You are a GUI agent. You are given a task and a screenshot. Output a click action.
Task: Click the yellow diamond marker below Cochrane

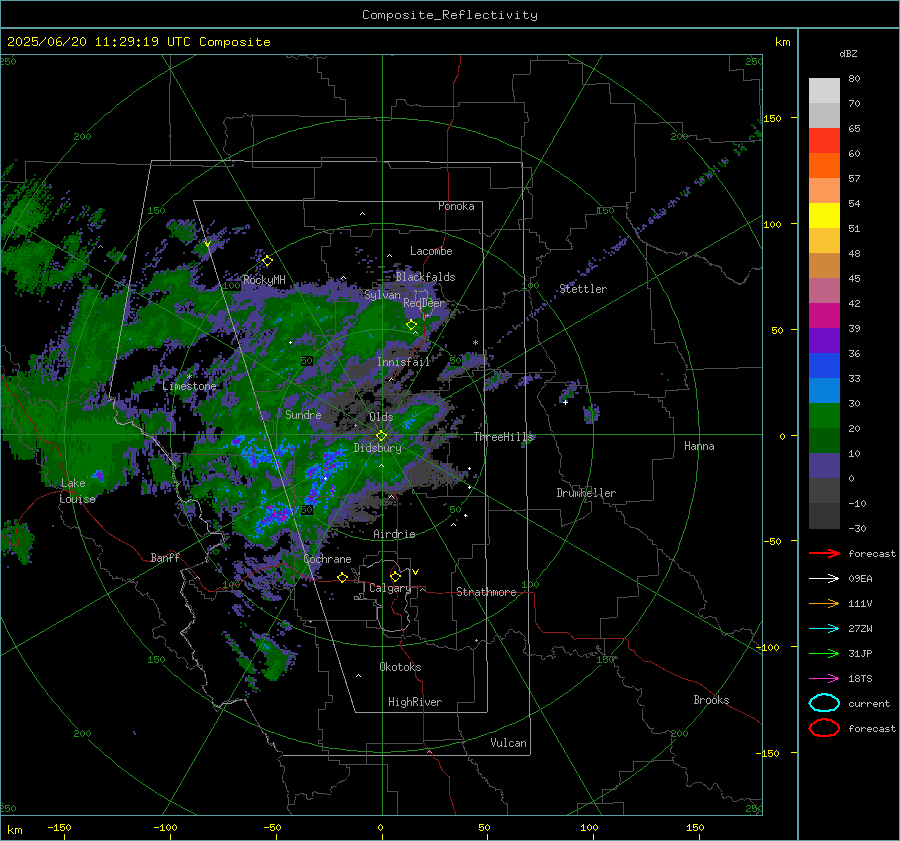pos(343,577)
